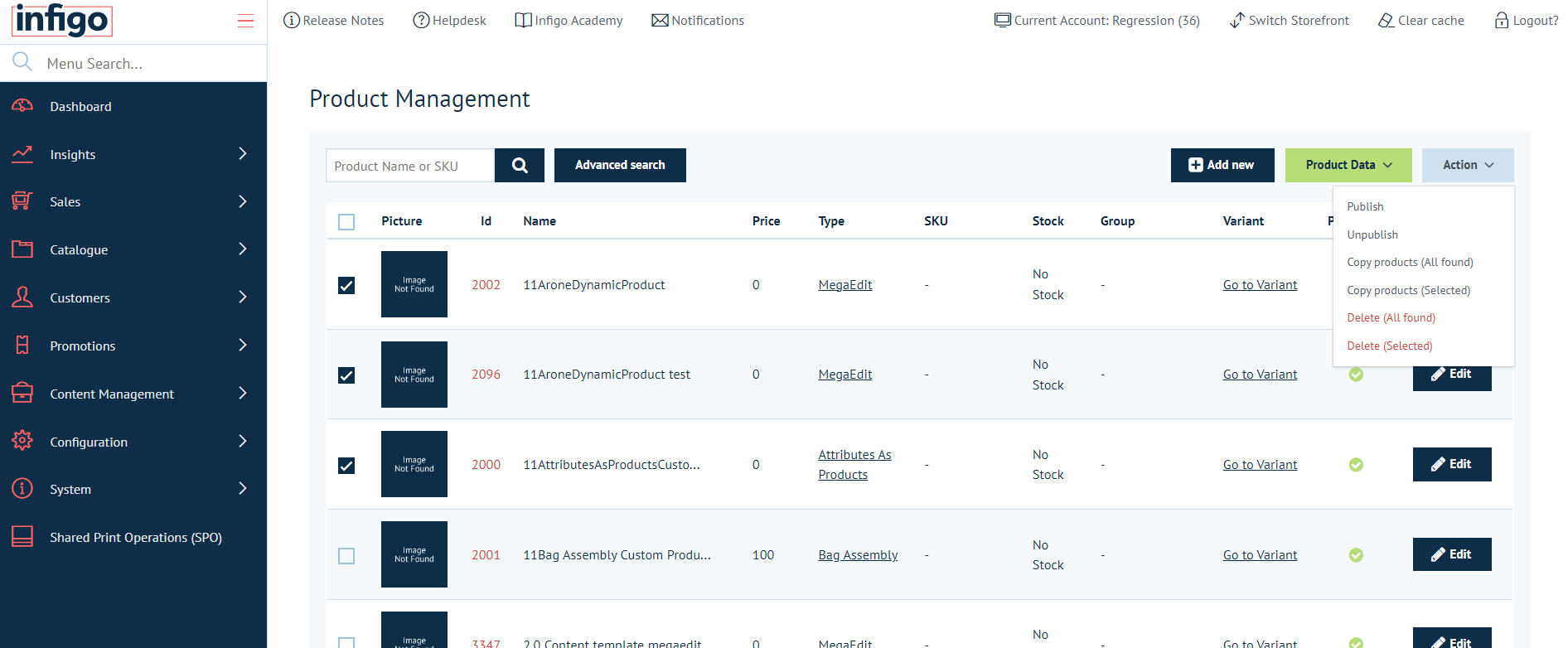This screenshot has height=648, width=1568.
Task: Open MegaEdit link for product 2096
Action: pos(844,375)
